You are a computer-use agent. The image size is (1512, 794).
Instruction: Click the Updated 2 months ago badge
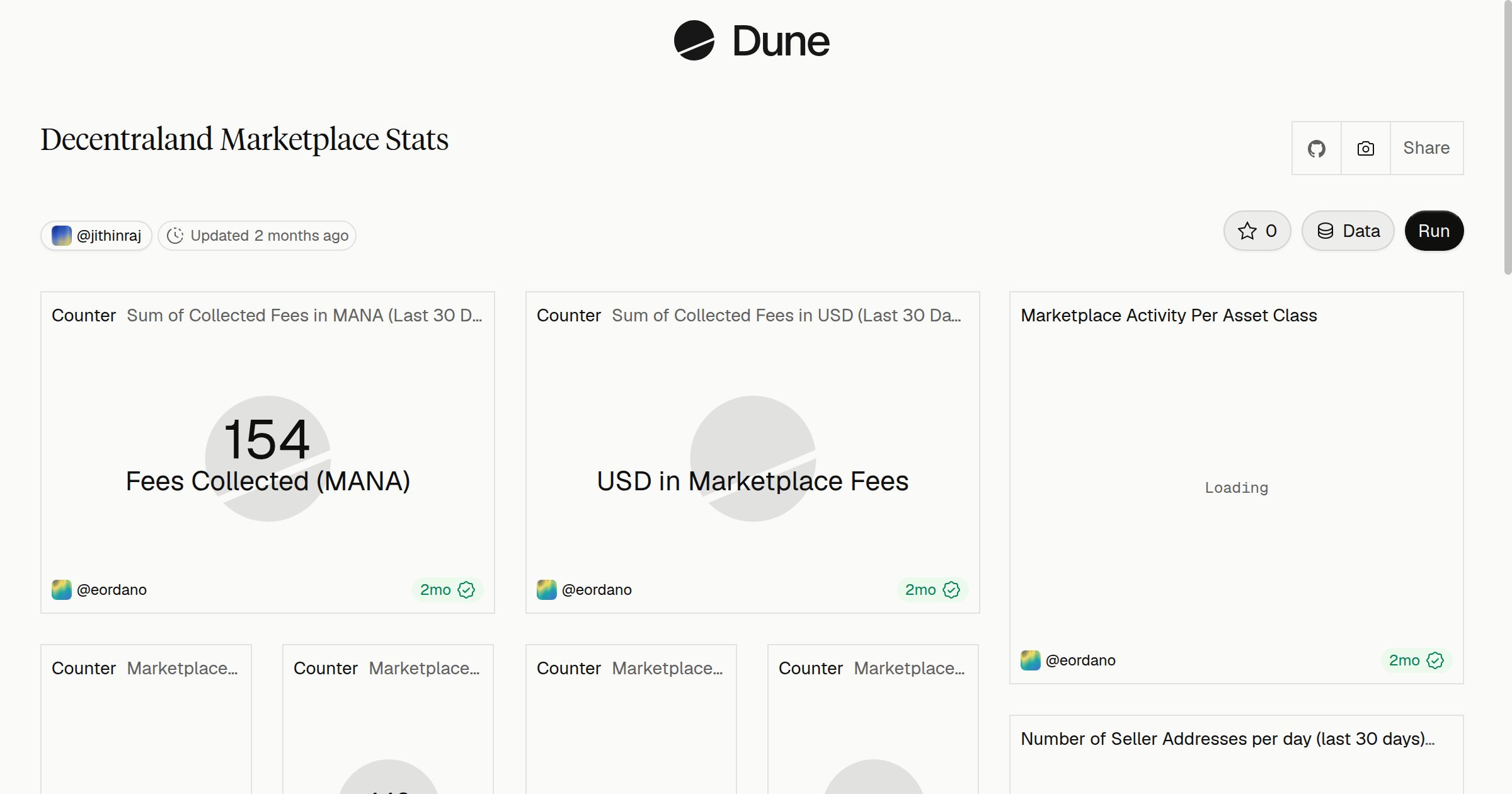[x=257, y=236]
